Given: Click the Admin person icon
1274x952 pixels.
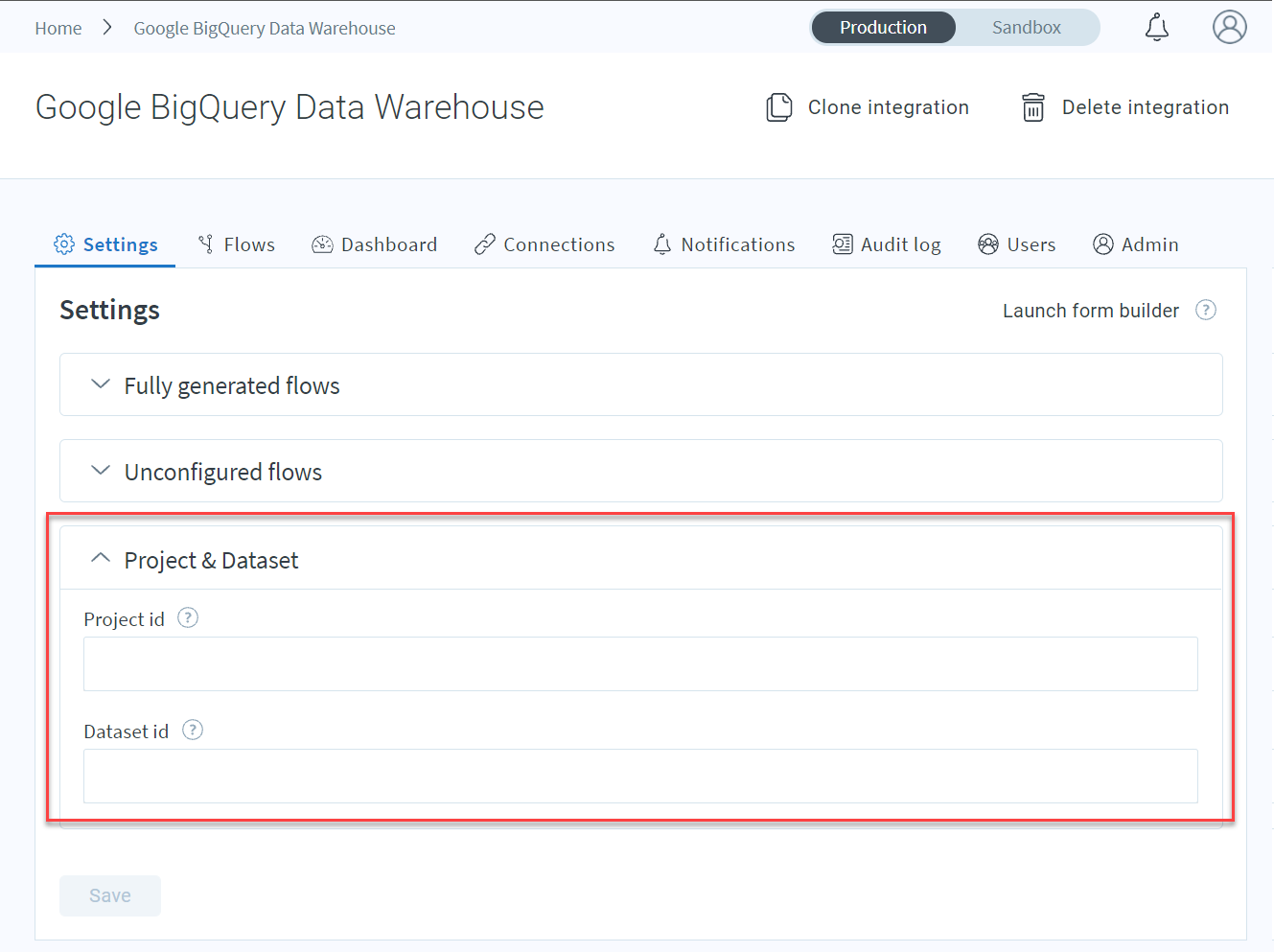Looking at the screenshot, I should (x=1103, y=244).
